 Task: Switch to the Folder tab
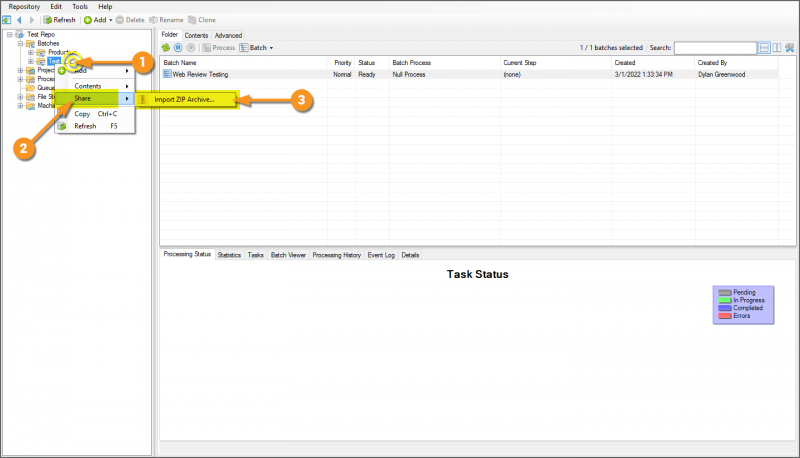click(169, 35)
